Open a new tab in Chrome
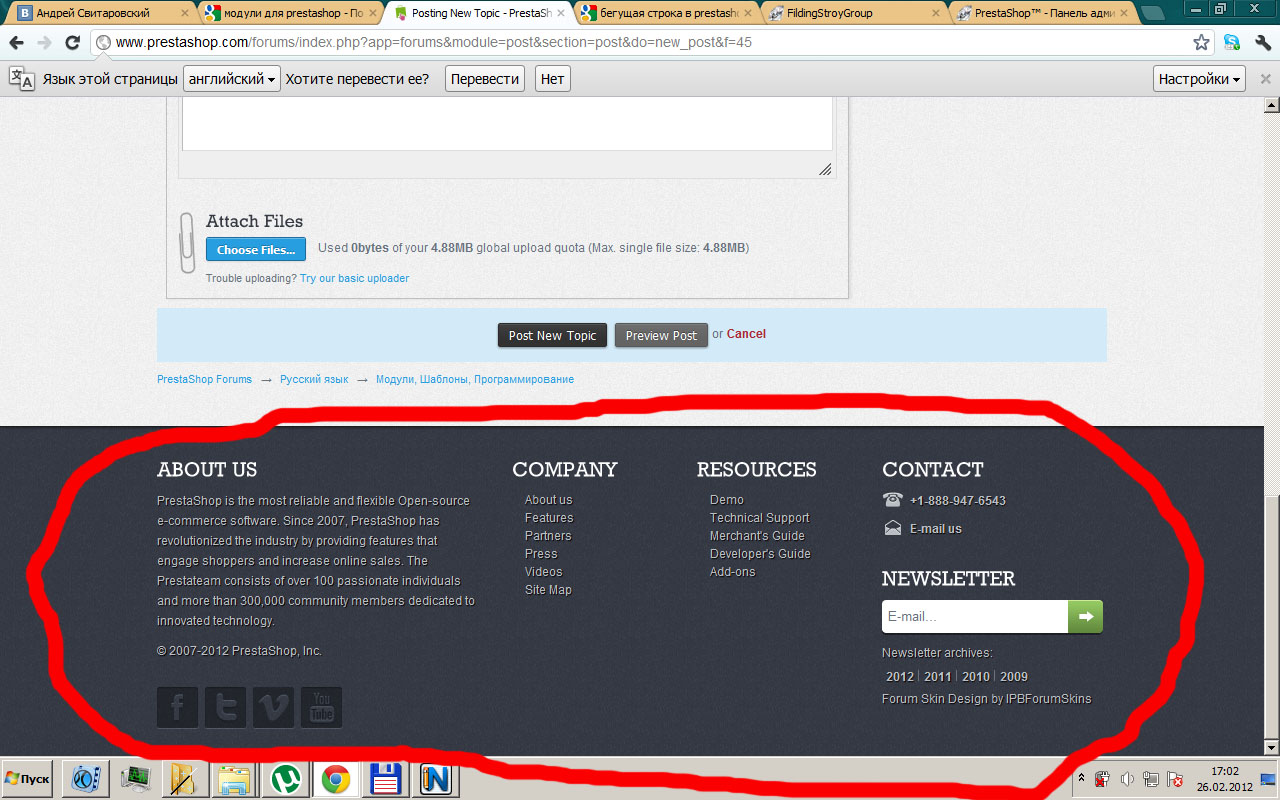 point(1152,13)
